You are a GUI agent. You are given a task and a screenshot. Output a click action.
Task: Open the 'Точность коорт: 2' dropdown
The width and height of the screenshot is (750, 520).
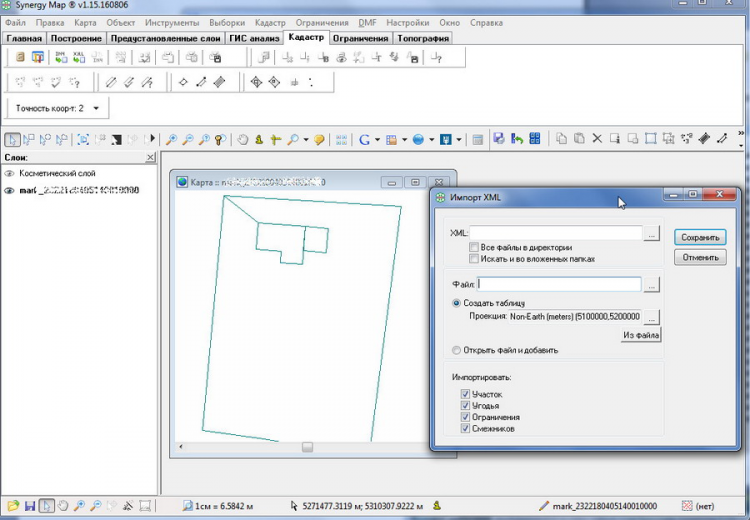[96, 108]
